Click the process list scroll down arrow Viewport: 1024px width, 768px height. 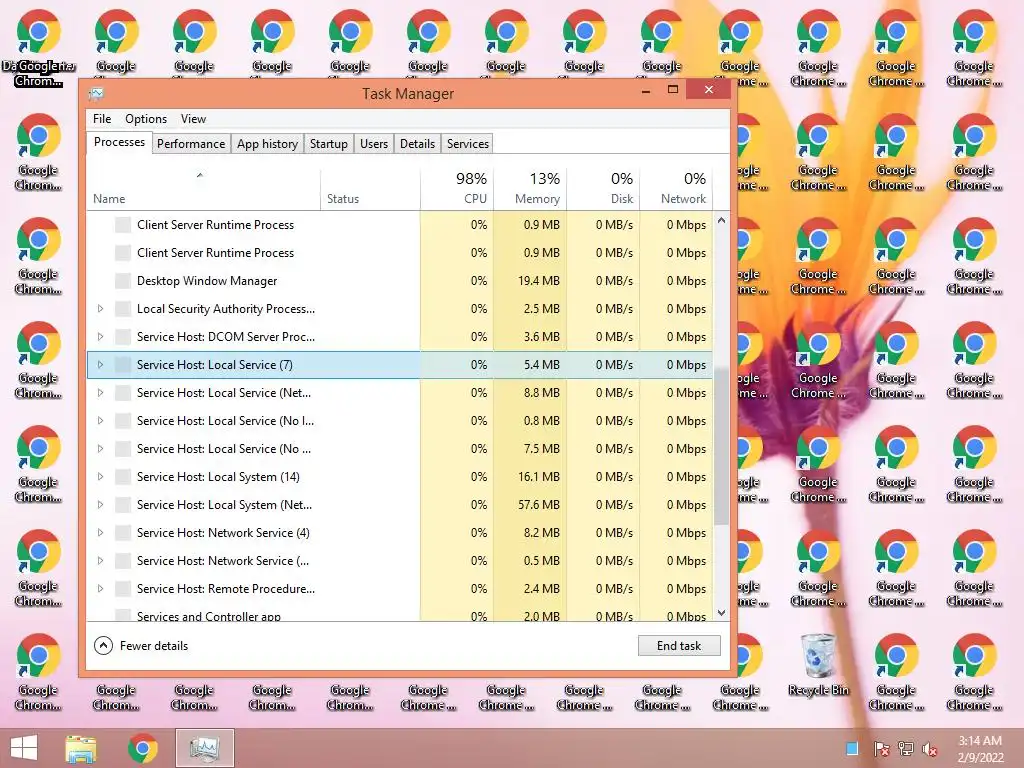(722, 613)
